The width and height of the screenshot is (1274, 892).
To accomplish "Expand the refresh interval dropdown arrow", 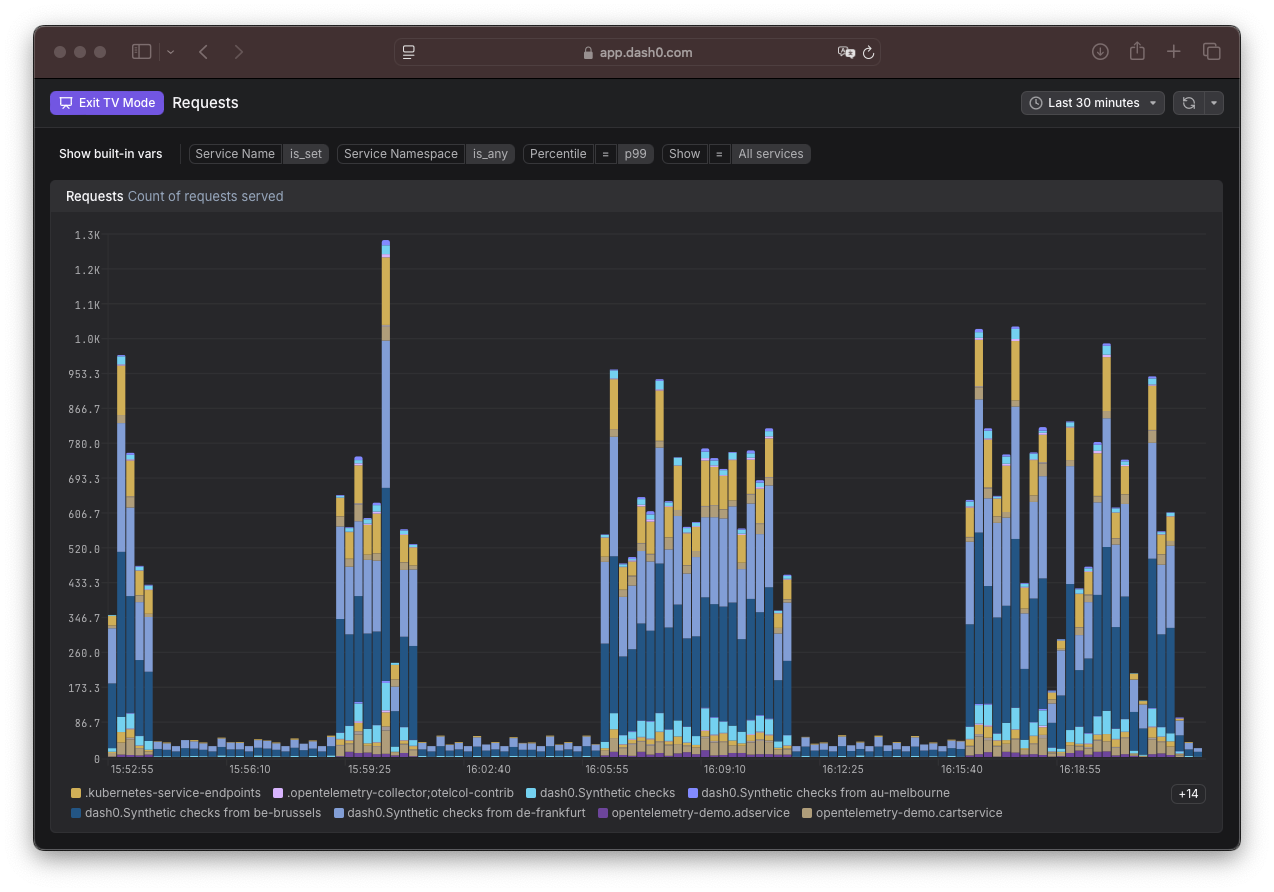I will (1214, 103).
